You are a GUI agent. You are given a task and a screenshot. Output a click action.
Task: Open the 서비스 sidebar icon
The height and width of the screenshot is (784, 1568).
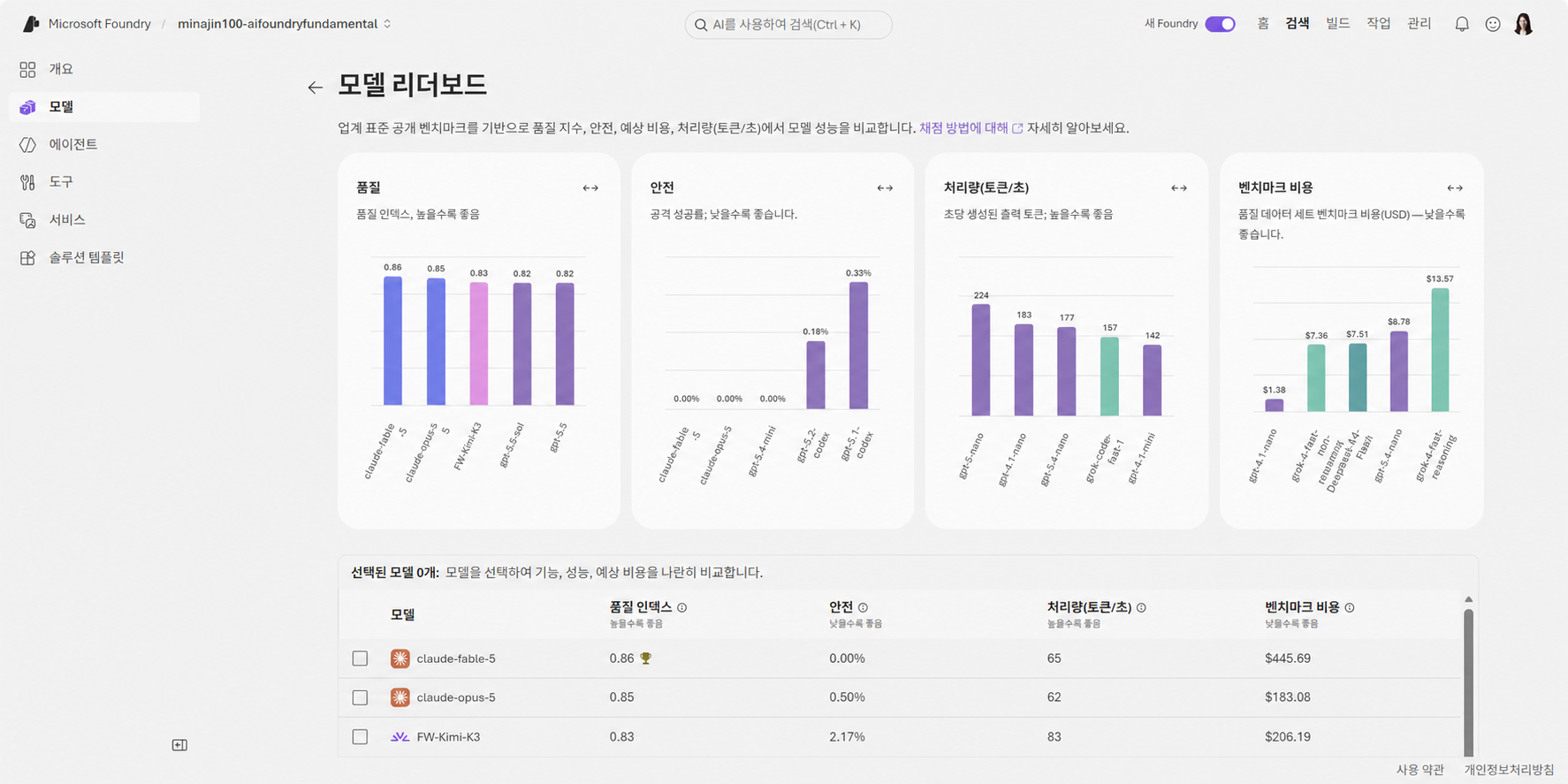pyautogui.click(x=27, y=219)
